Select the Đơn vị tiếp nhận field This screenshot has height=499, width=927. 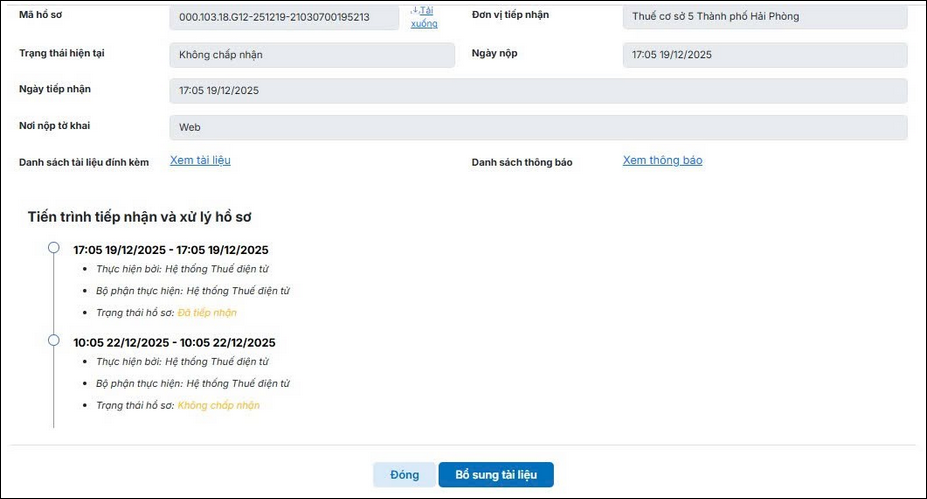(764, 17)
